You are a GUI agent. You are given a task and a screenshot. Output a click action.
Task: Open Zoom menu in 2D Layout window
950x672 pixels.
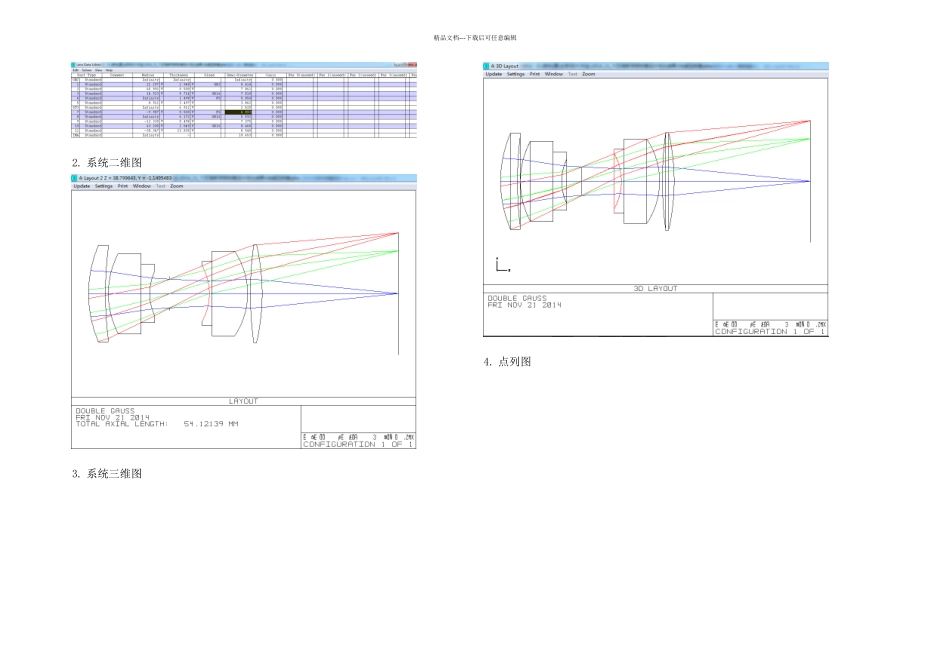tap(176, 187)
